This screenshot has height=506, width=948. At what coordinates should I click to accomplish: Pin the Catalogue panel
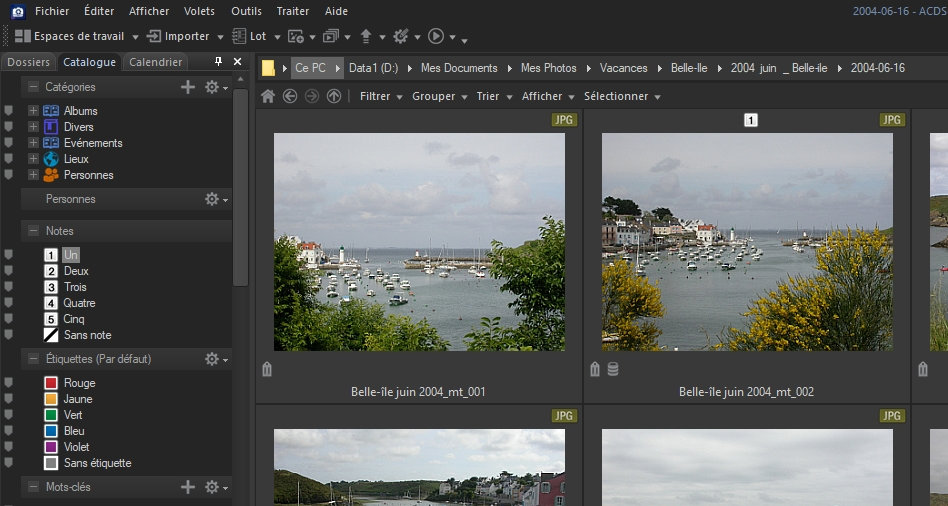pyautogui.click(x=219, y=62)
